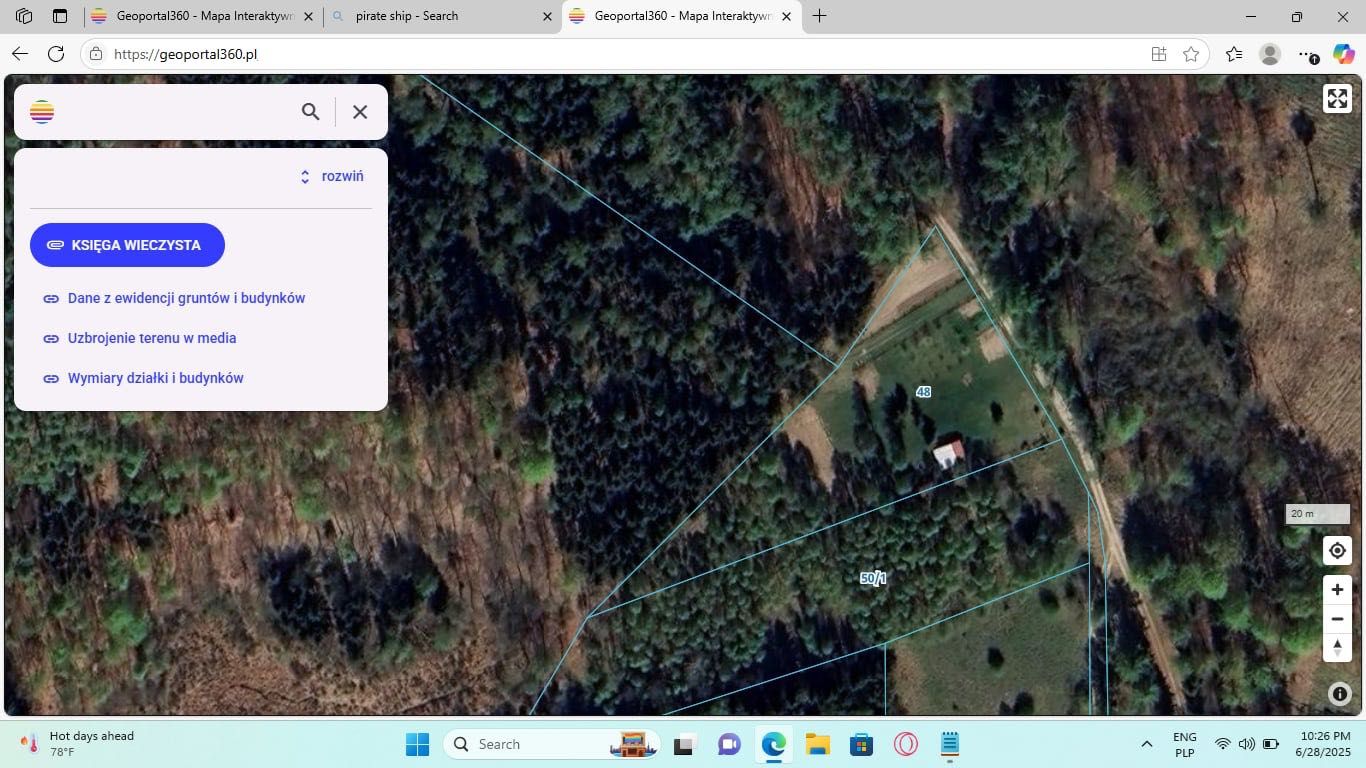Zoom out the map with minus button
Image resolution: width=1366 pixels, height=768 pixels.
pos(1337,618)
